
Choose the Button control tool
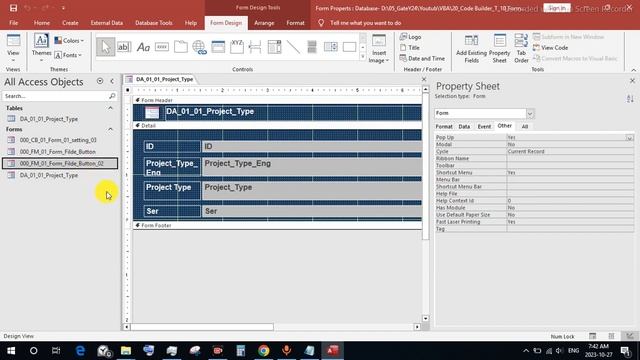click(162, 47)
